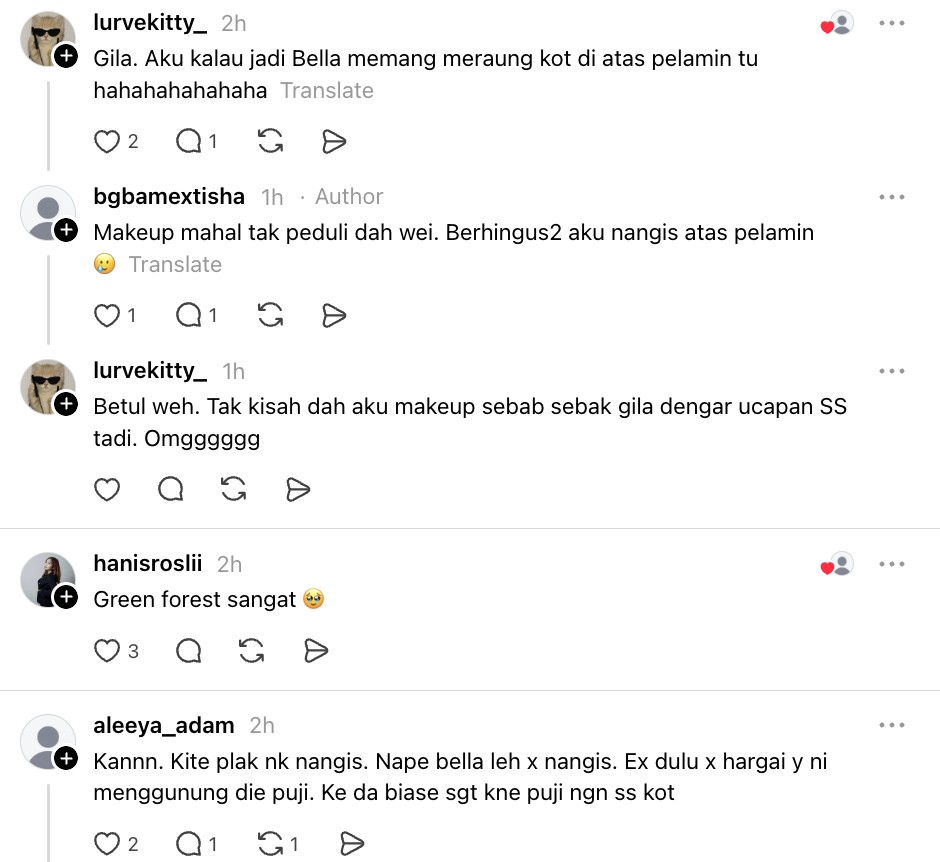Open three-dot menu on bgbamextisha's comment

coord(891,197)
